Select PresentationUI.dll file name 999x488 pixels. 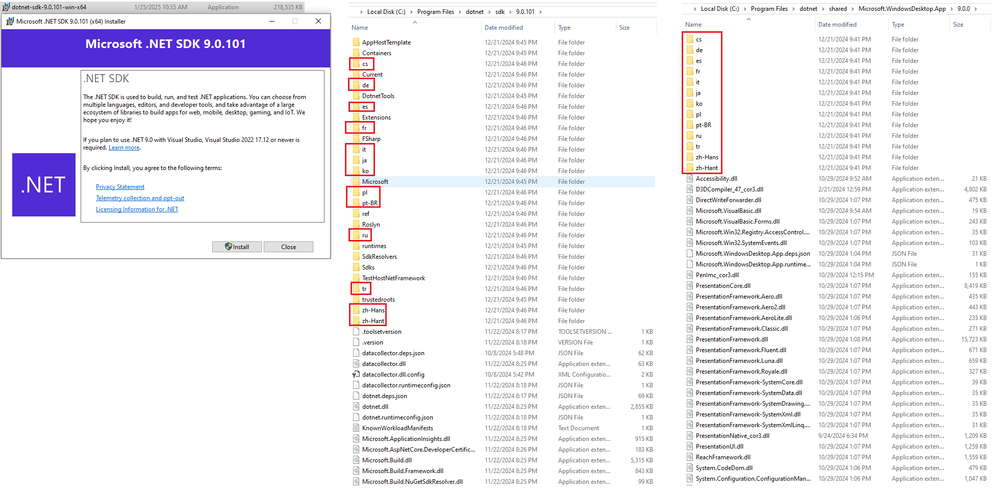point(718,446)
